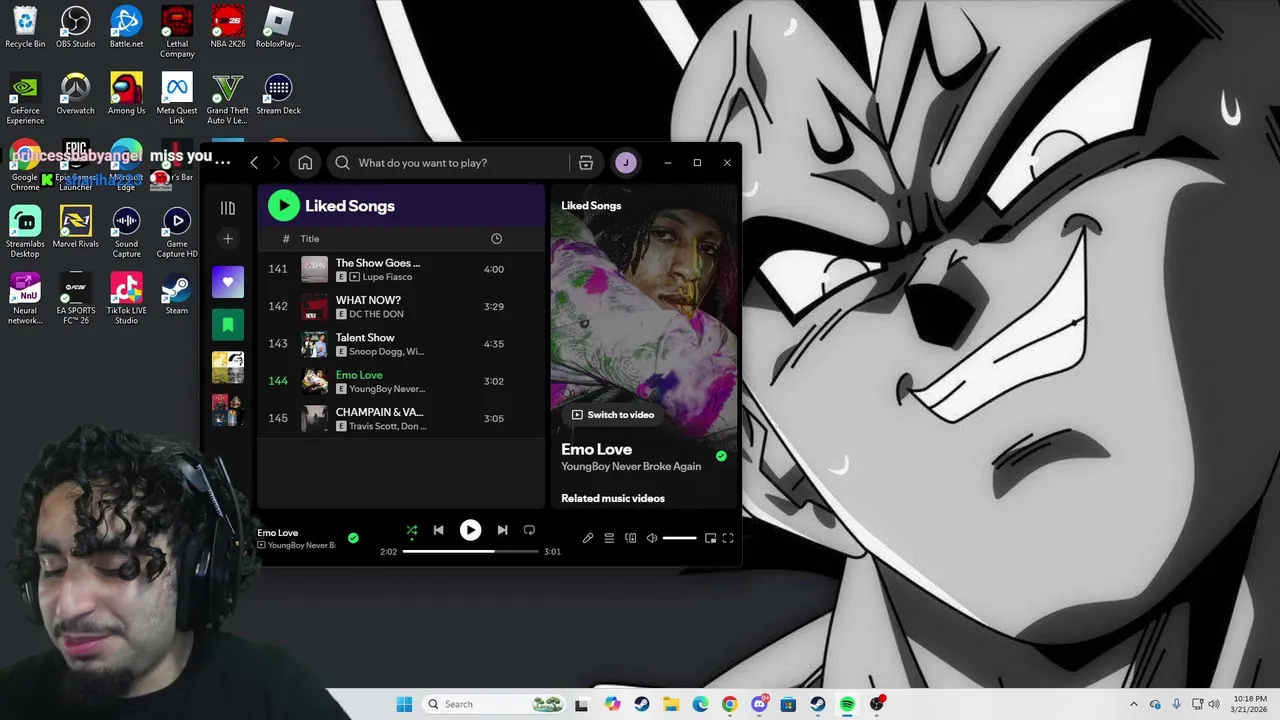Screen dimensions: 1280x720
Task: Go to Spotify Home
Action: point(305,163)
